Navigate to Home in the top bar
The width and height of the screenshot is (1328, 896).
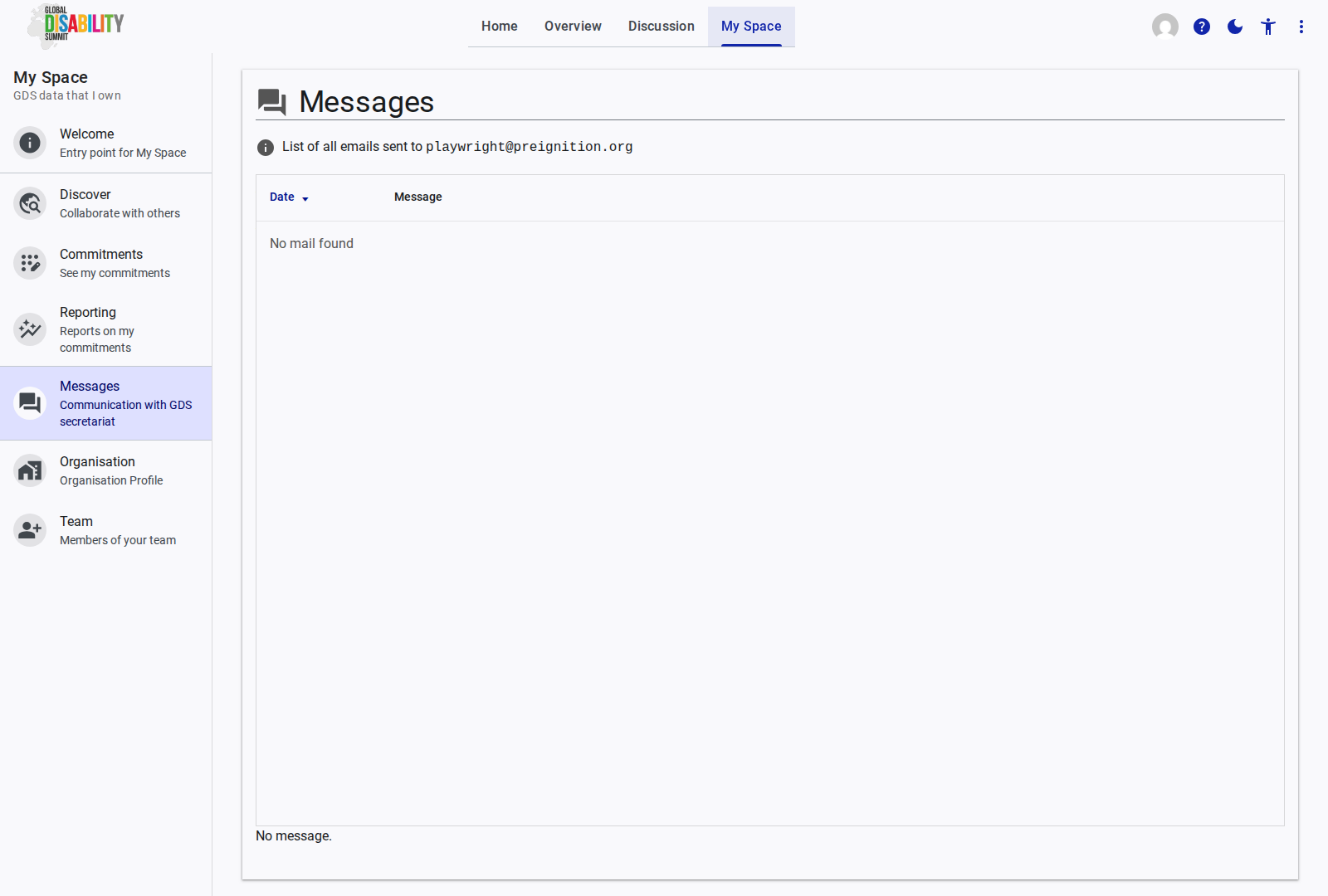click(x=499, y=26)
